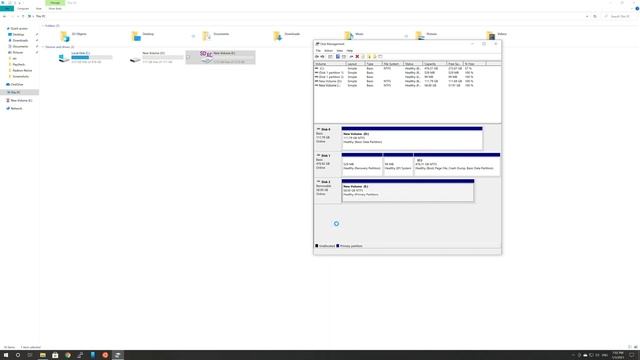Image resolution: width=640 pixels, height=360 pixels.
Task: Open the Downloads folder under Folders
Action: click(x=287, y=36)
